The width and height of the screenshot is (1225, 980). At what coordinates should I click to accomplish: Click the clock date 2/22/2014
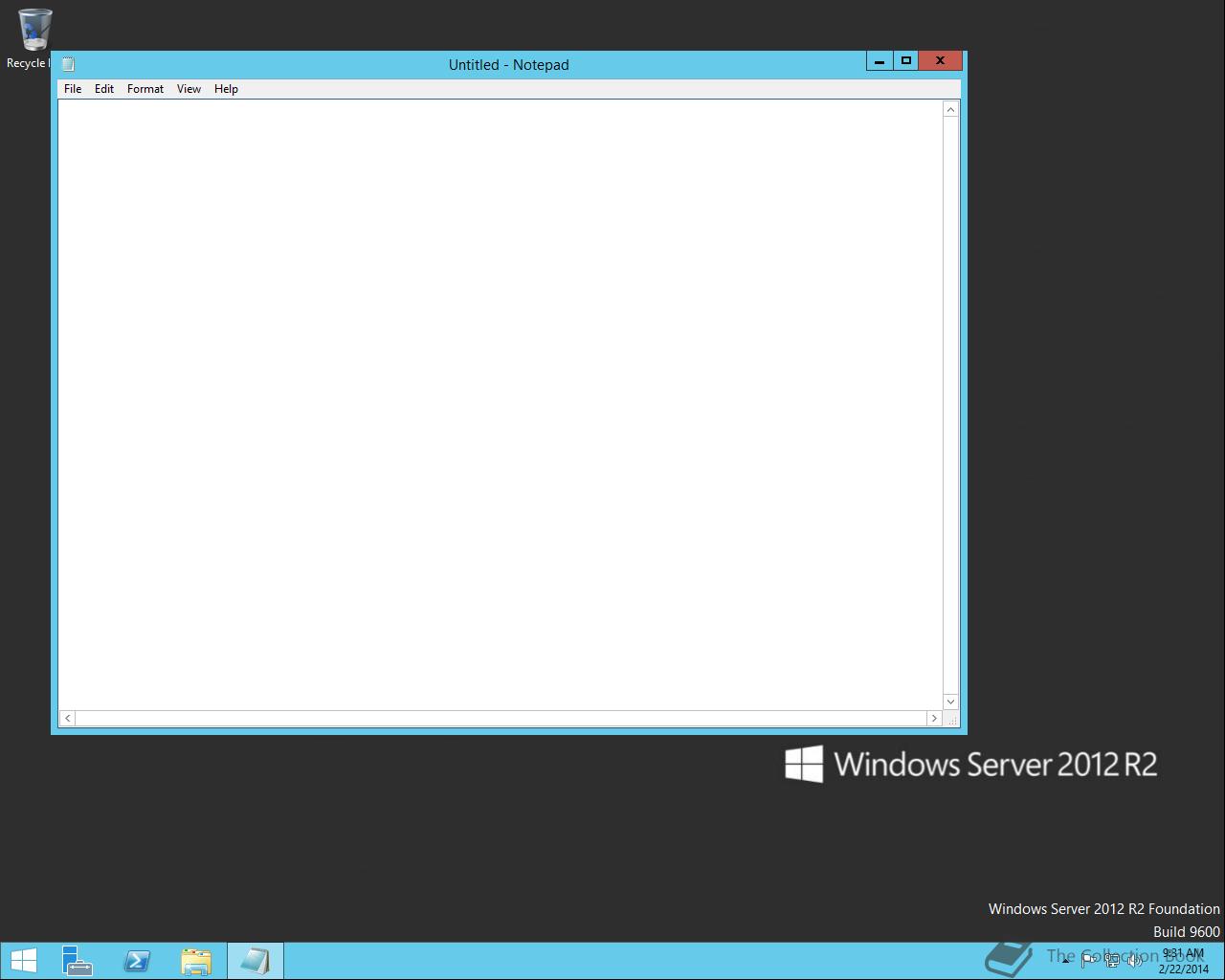(x=1184, y=969)
